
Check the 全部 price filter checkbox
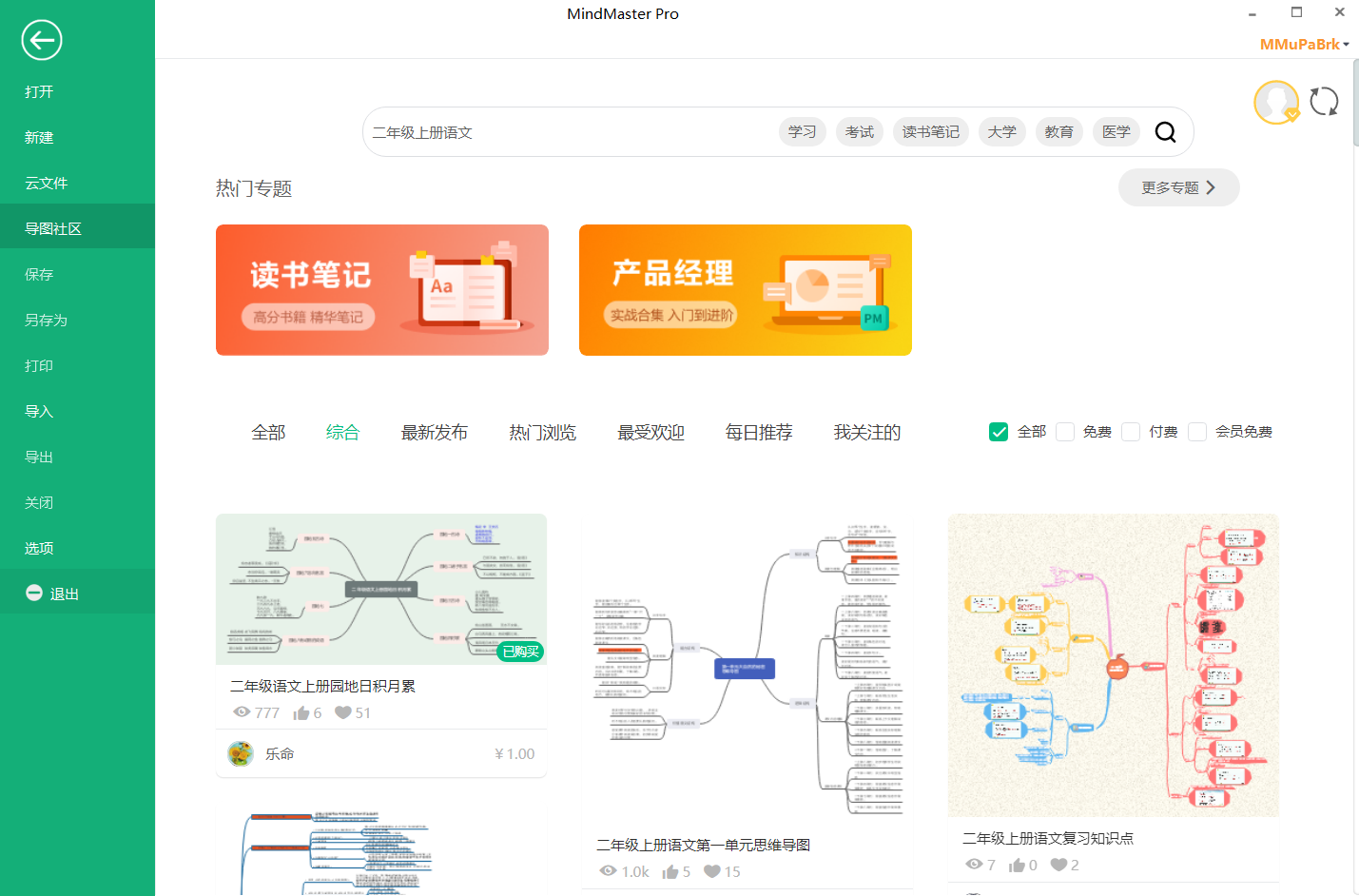[x=999, y=432]
